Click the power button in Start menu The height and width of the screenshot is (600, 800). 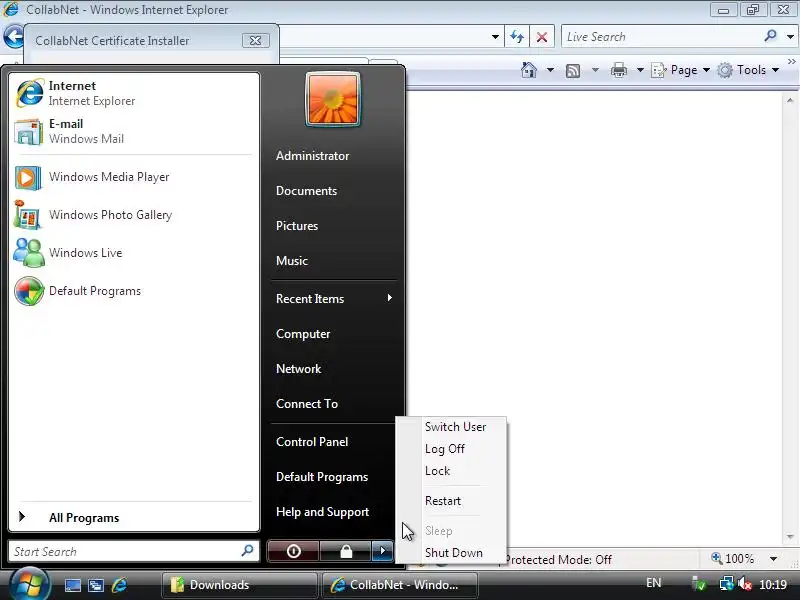pyautogui.click(x=293, y=551)
